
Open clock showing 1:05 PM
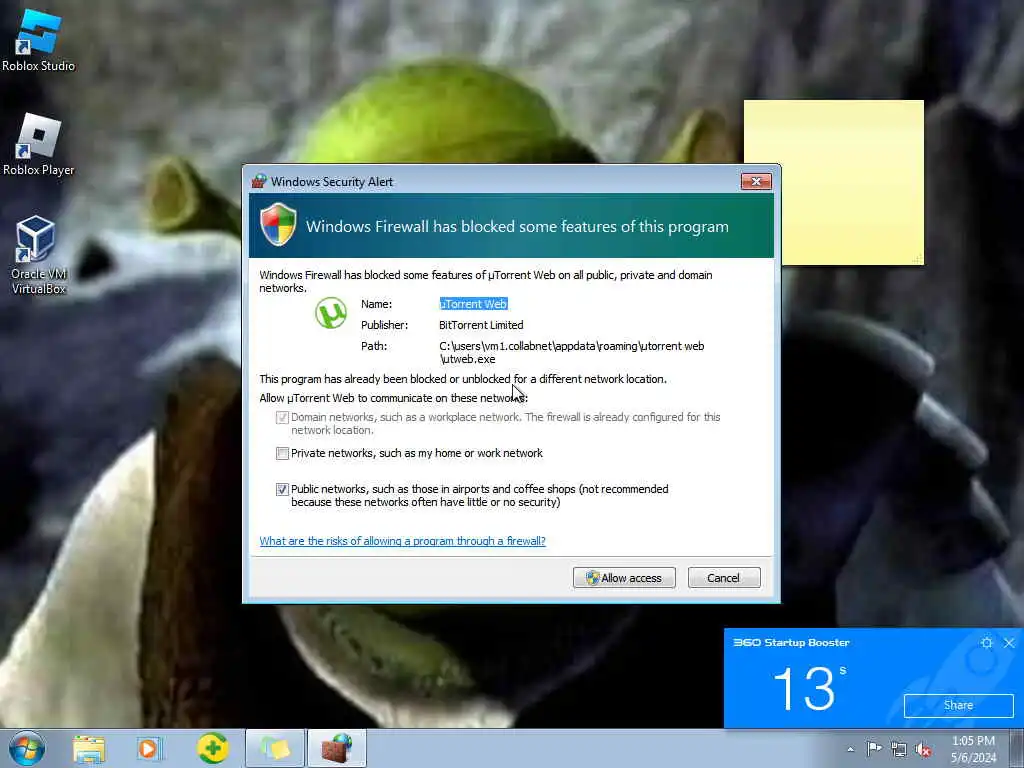click(973, 749)
